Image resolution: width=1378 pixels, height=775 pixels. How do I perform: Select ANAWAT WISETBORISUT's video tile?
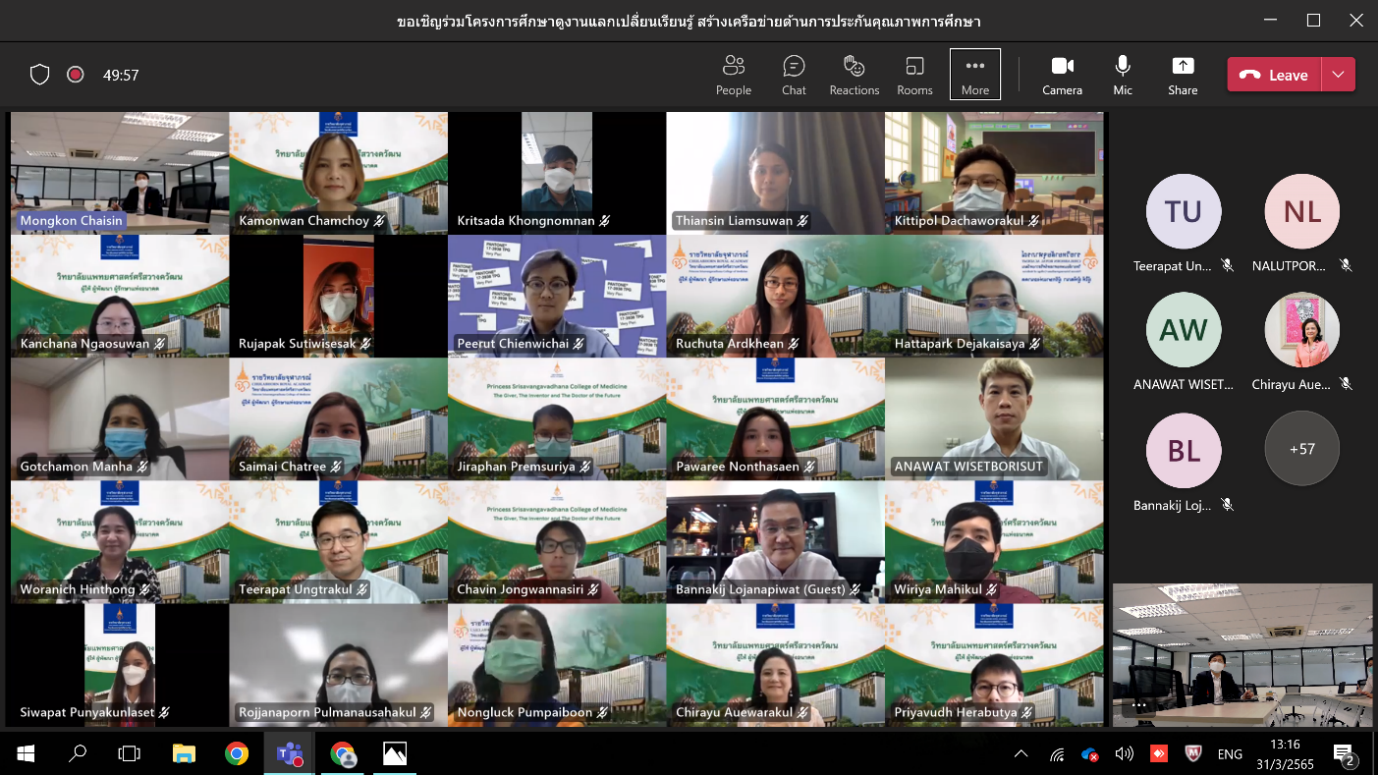click(x=994, y=419)
